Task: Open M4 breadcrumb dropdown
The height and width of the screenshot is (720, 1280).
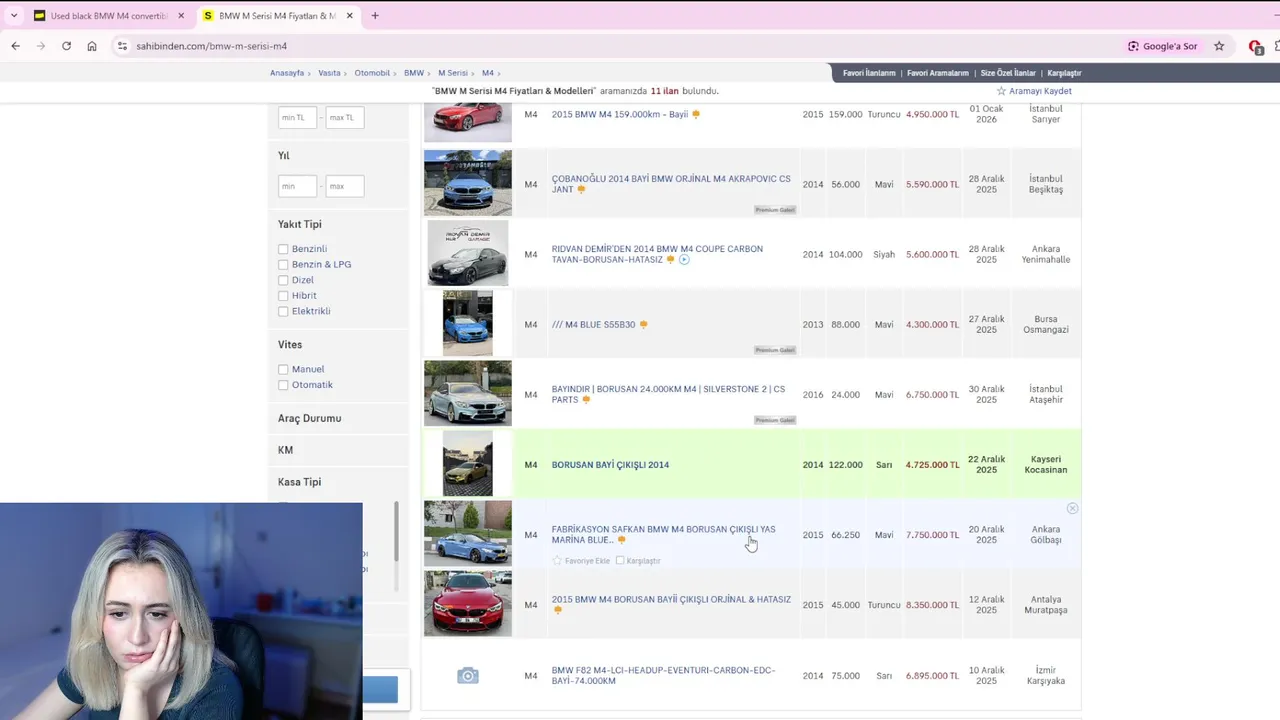Action: click(490, 73)
